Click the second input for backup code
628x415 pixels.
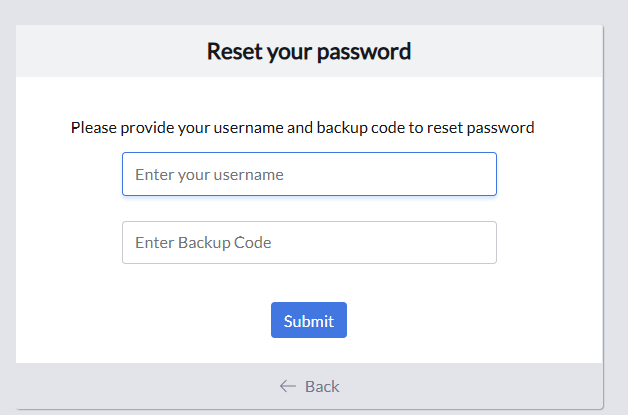[309, 242]
